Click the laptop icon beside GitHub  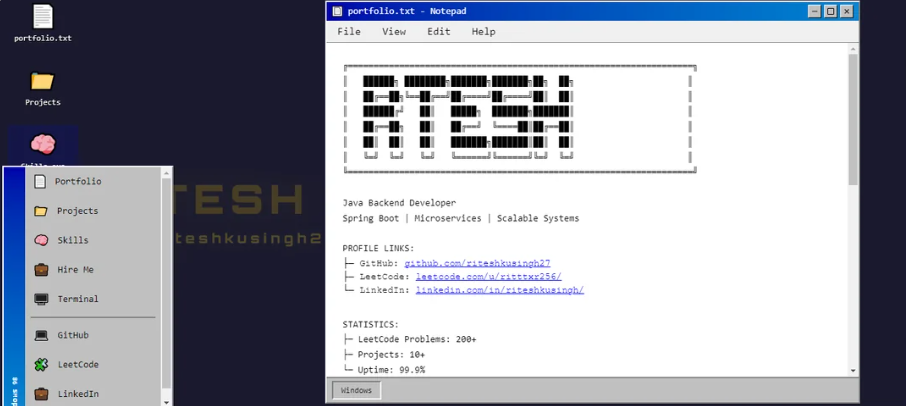41,335
